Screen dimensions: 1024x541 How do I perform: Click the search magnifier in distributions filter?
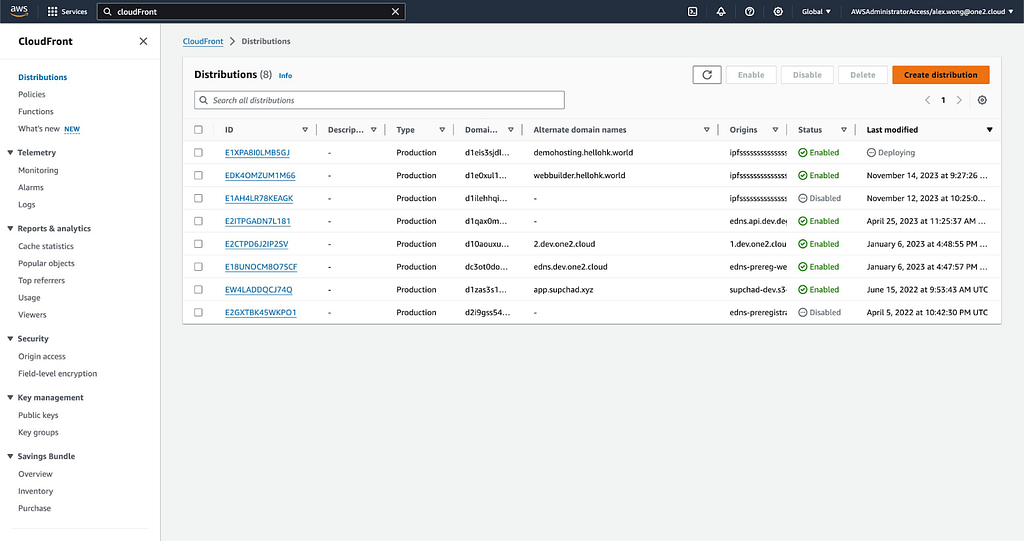pyautogui.click(x=204, y=100)
